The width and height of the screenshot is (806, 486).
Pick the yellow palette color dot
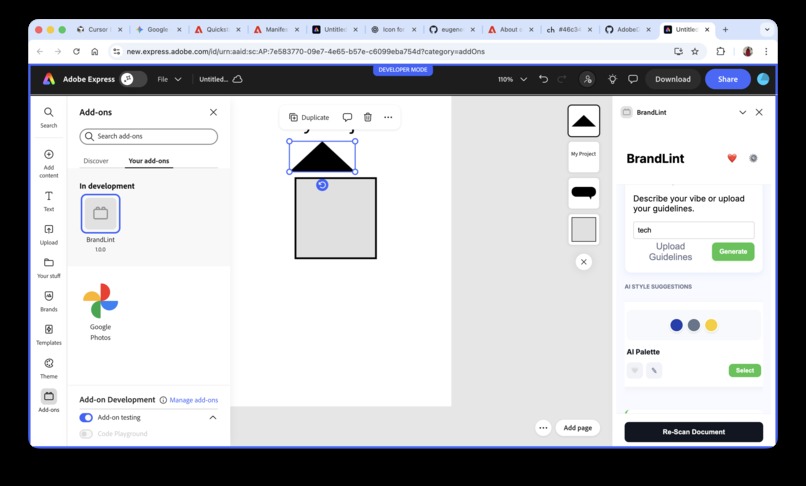711,325
